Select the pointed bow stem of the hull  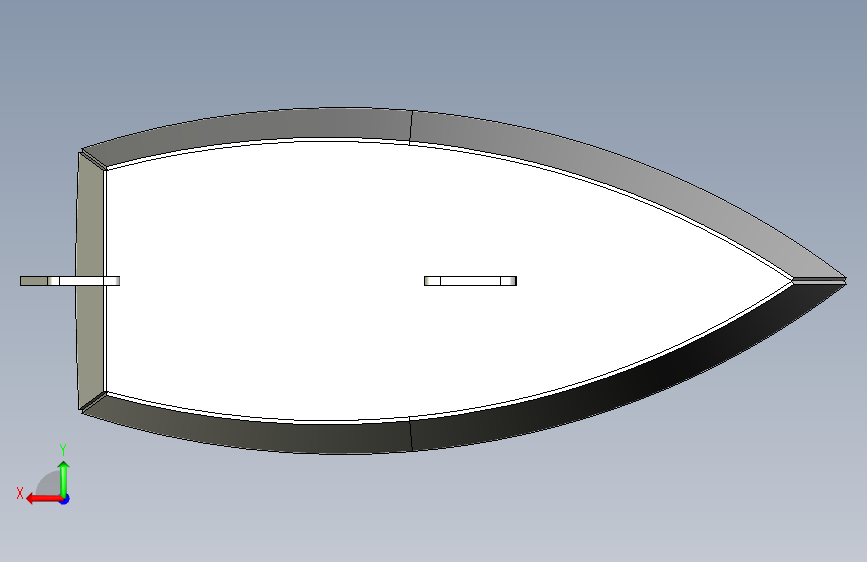[x=819, y=281]
